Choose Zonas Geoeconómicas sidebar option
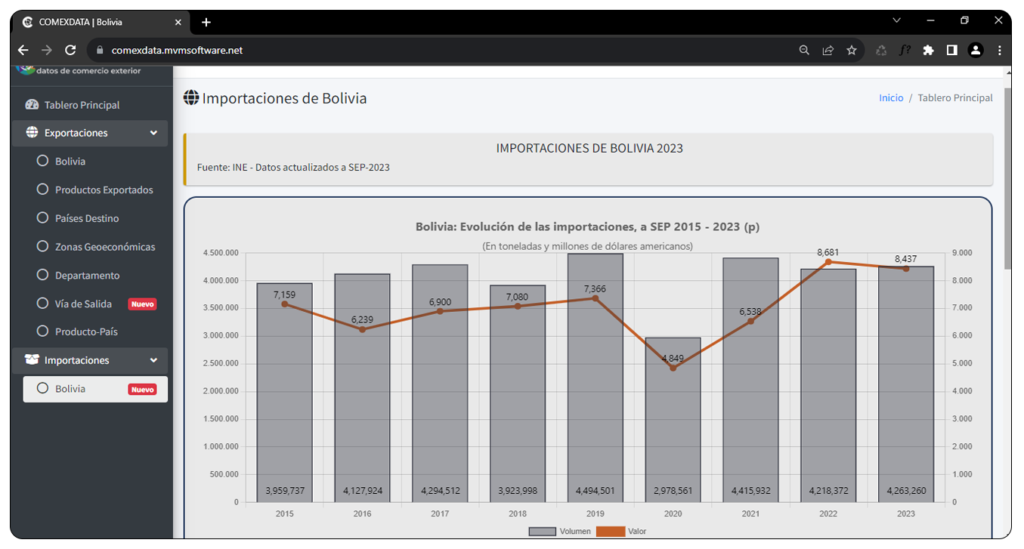 coord(104,247)
